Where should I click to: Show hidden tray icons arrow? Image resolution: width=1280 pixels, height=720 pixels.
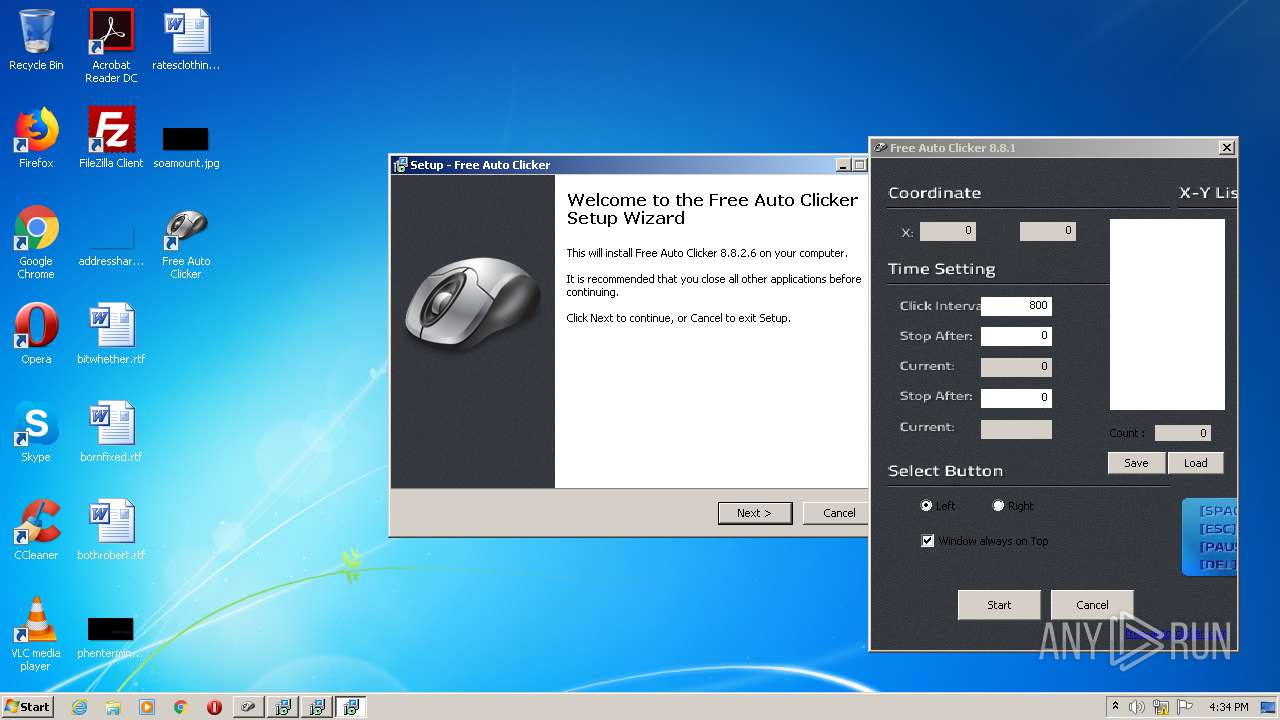[x=1116, y=707]
